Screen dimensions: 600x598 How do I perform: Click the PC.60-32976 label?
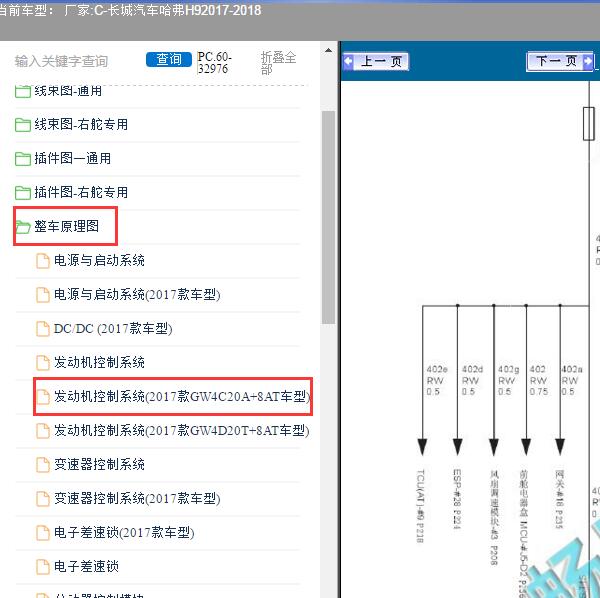pyautogui.click(x=214, y=63)
